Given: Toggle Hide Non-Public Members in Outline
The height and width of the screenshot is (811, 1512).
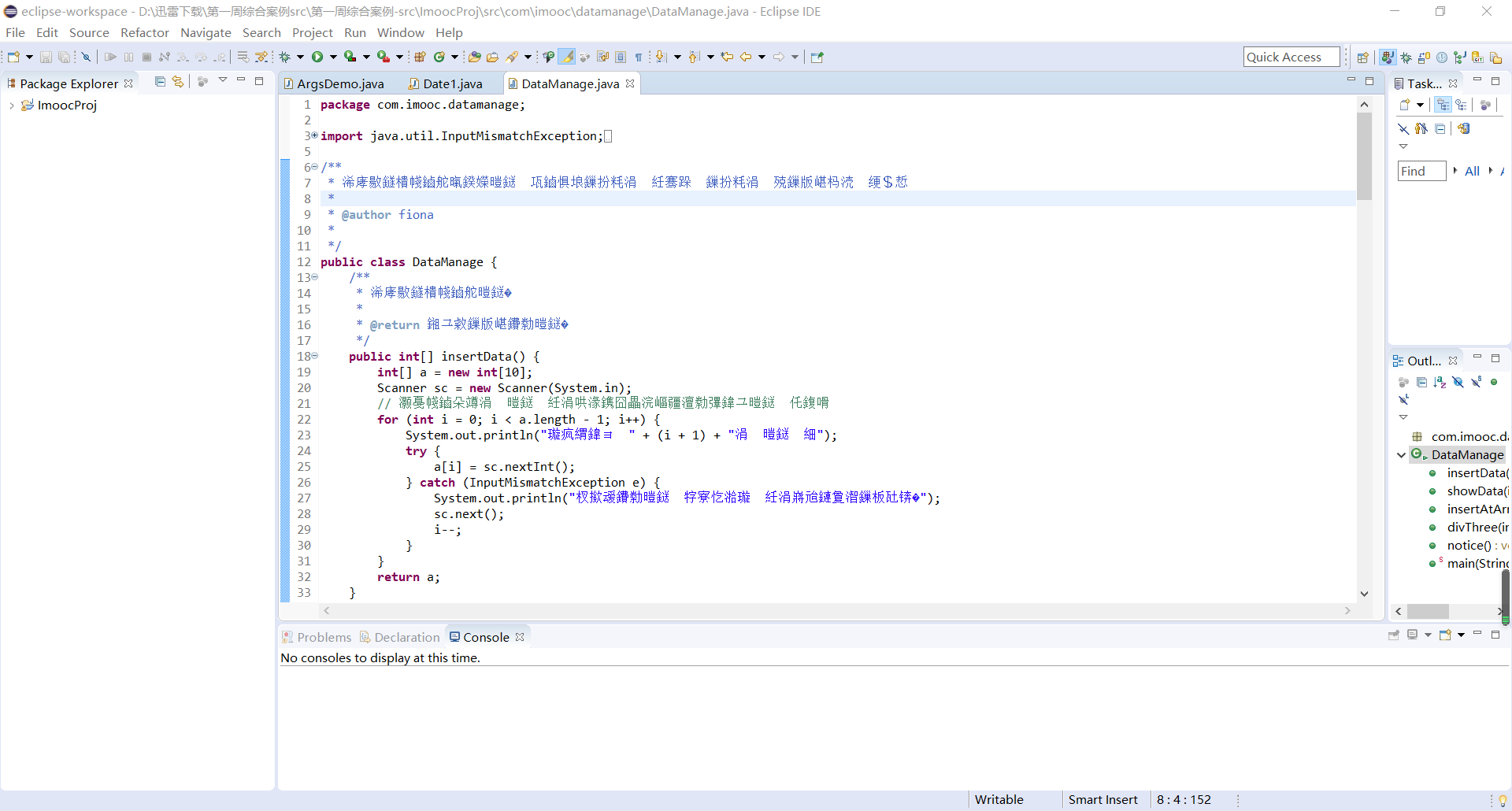Looking at the screenshot, I should pyautogui.click(x=1494, y=383).
